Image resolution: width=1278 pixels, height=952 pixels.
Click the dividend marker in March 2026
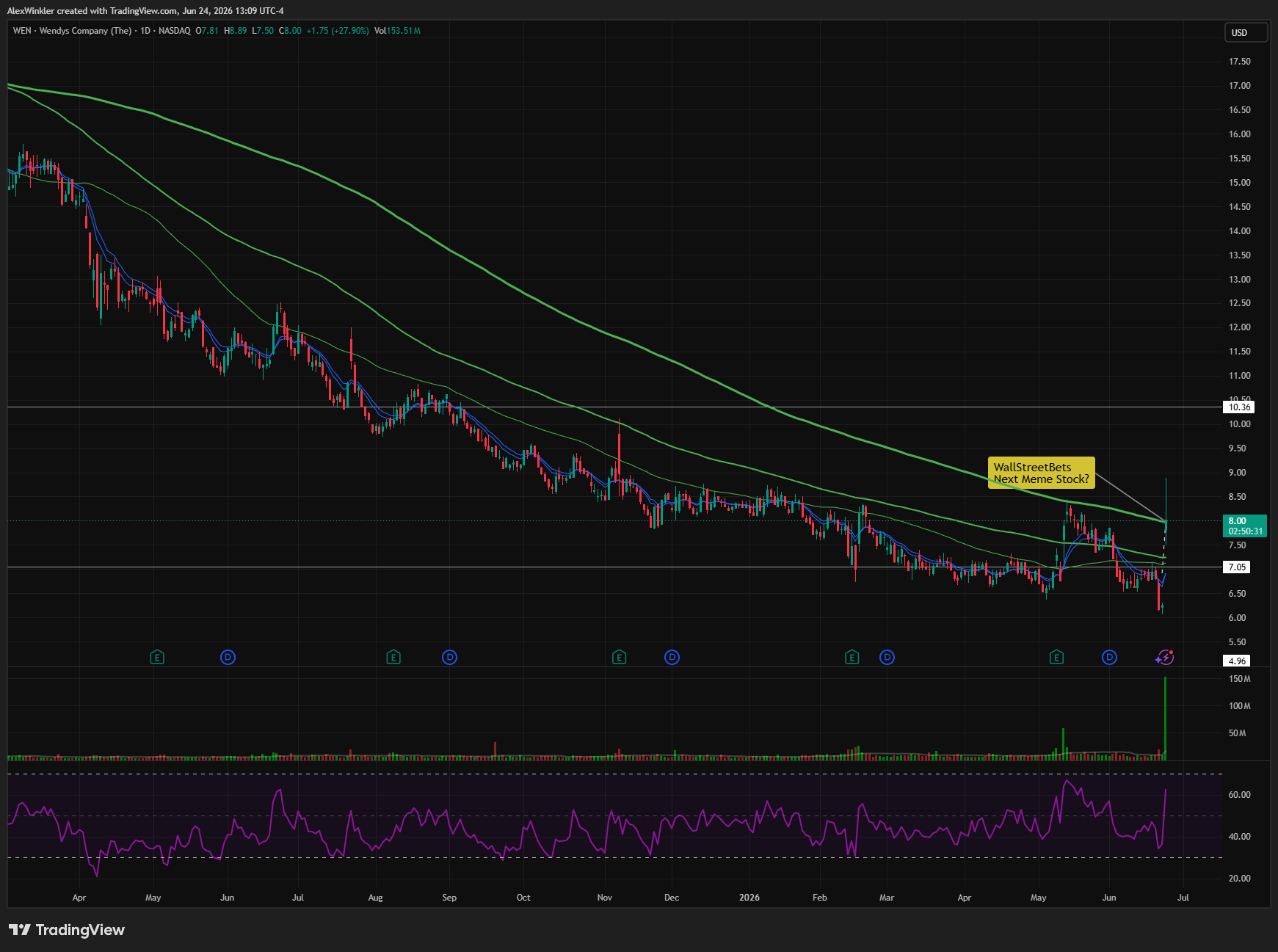(887, 657)
